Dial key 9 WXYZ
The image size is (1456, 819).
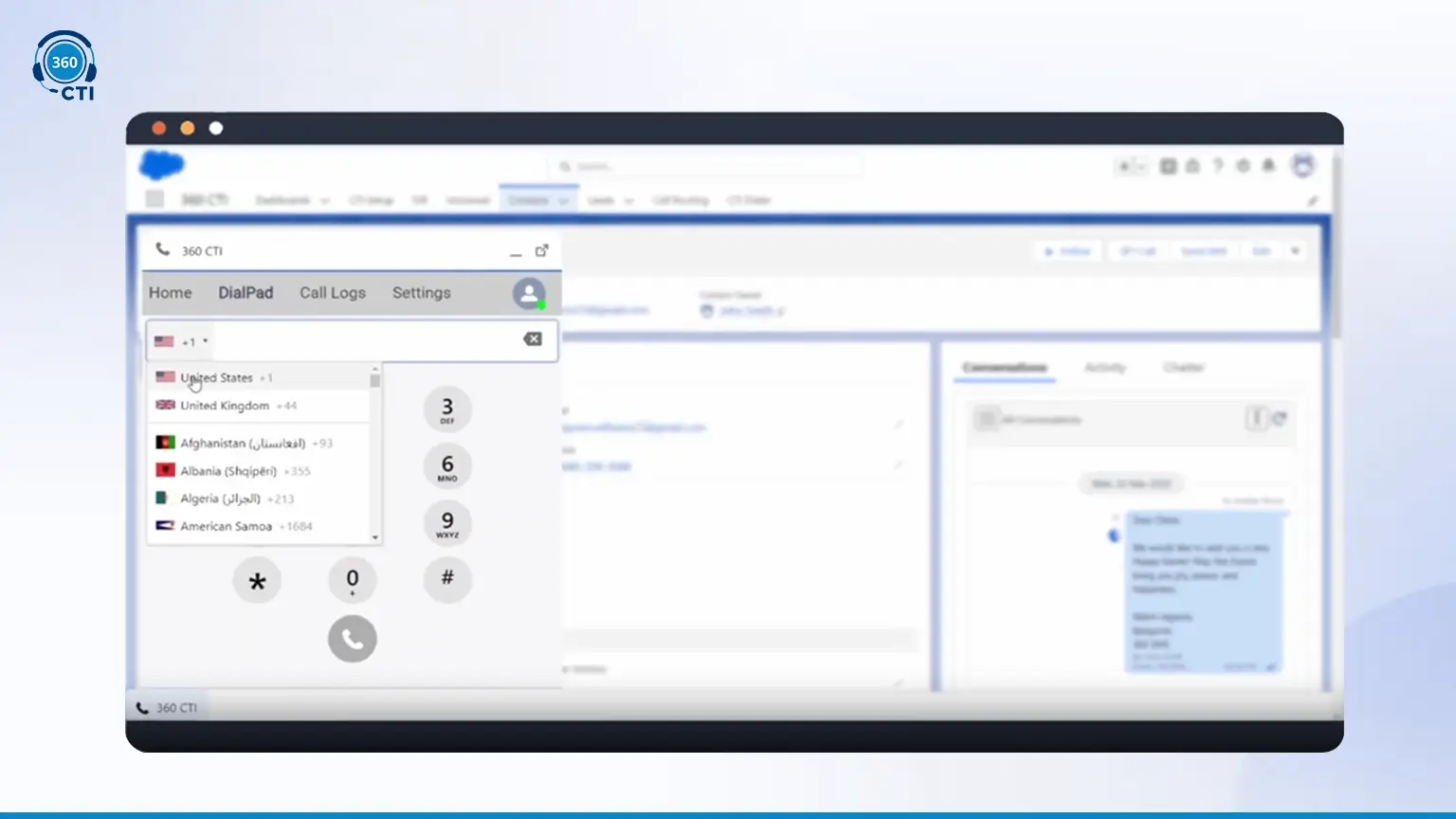(x=447, y=522)
